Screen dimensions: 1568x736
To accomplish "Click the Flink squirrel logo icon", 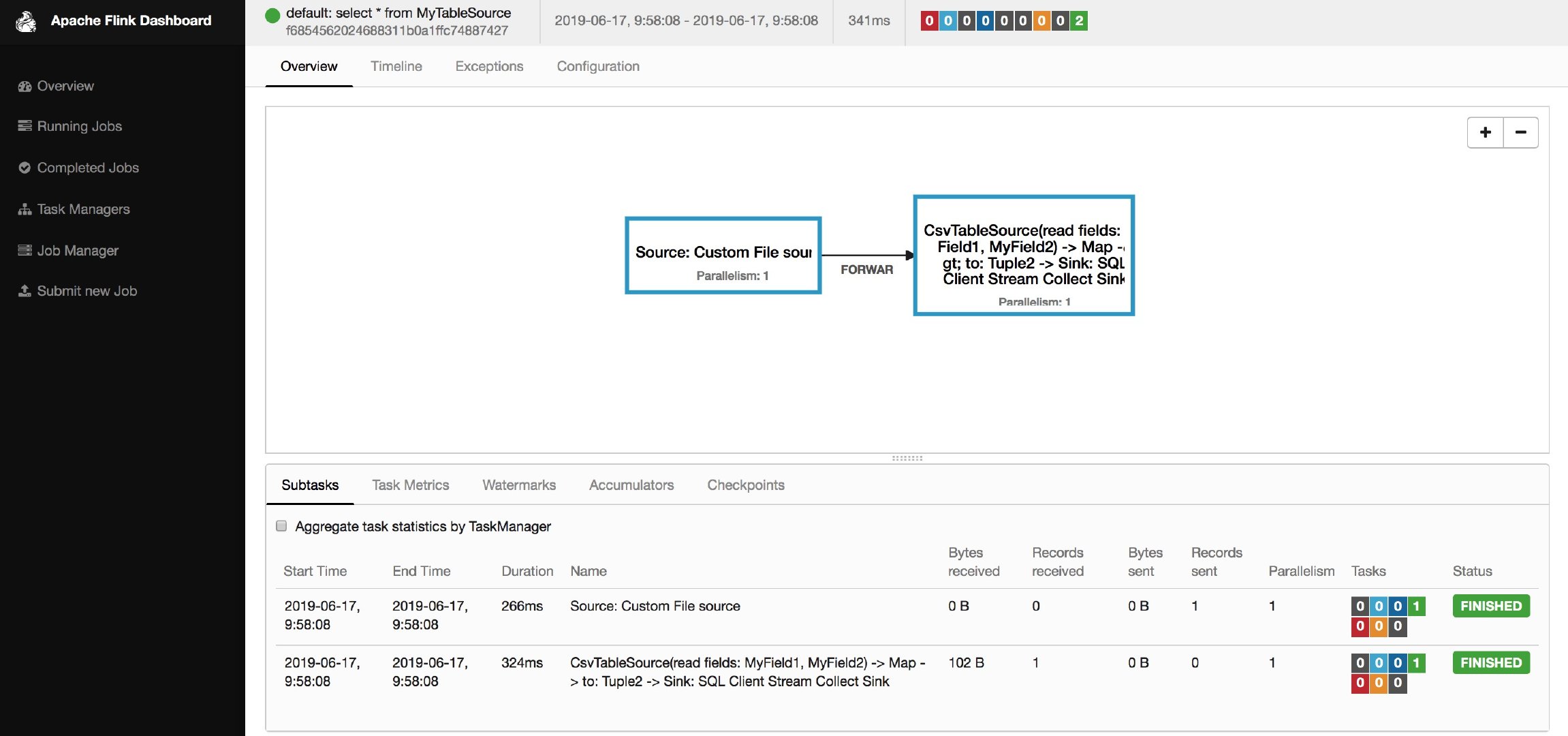I will coord(26,21).
